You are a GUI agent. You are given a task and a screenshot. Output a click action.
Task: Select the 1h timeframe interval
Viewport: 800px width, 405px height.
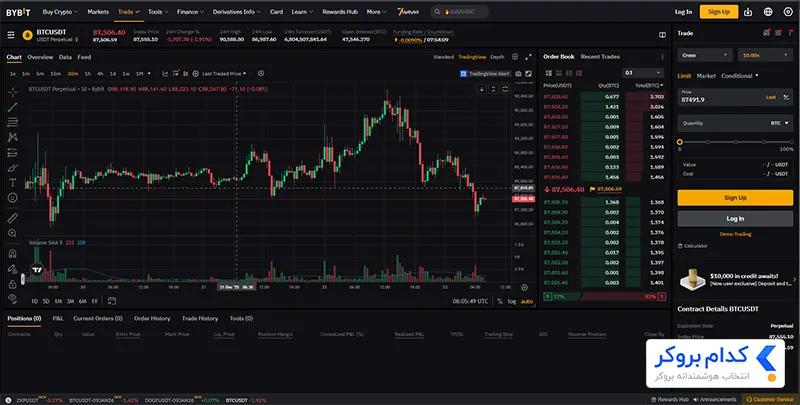tap(88, 73)
